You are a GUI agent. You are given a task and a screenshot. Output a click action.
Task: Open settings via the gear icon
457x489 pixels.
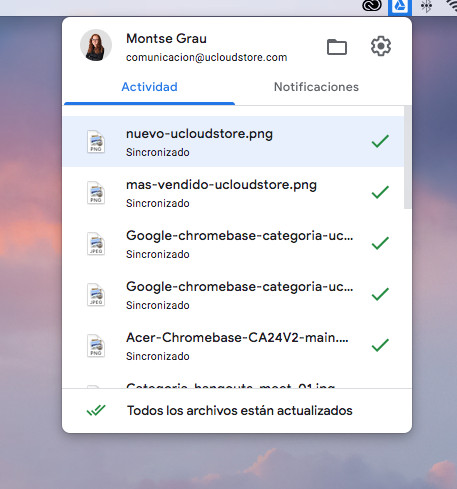click(381, 46)
